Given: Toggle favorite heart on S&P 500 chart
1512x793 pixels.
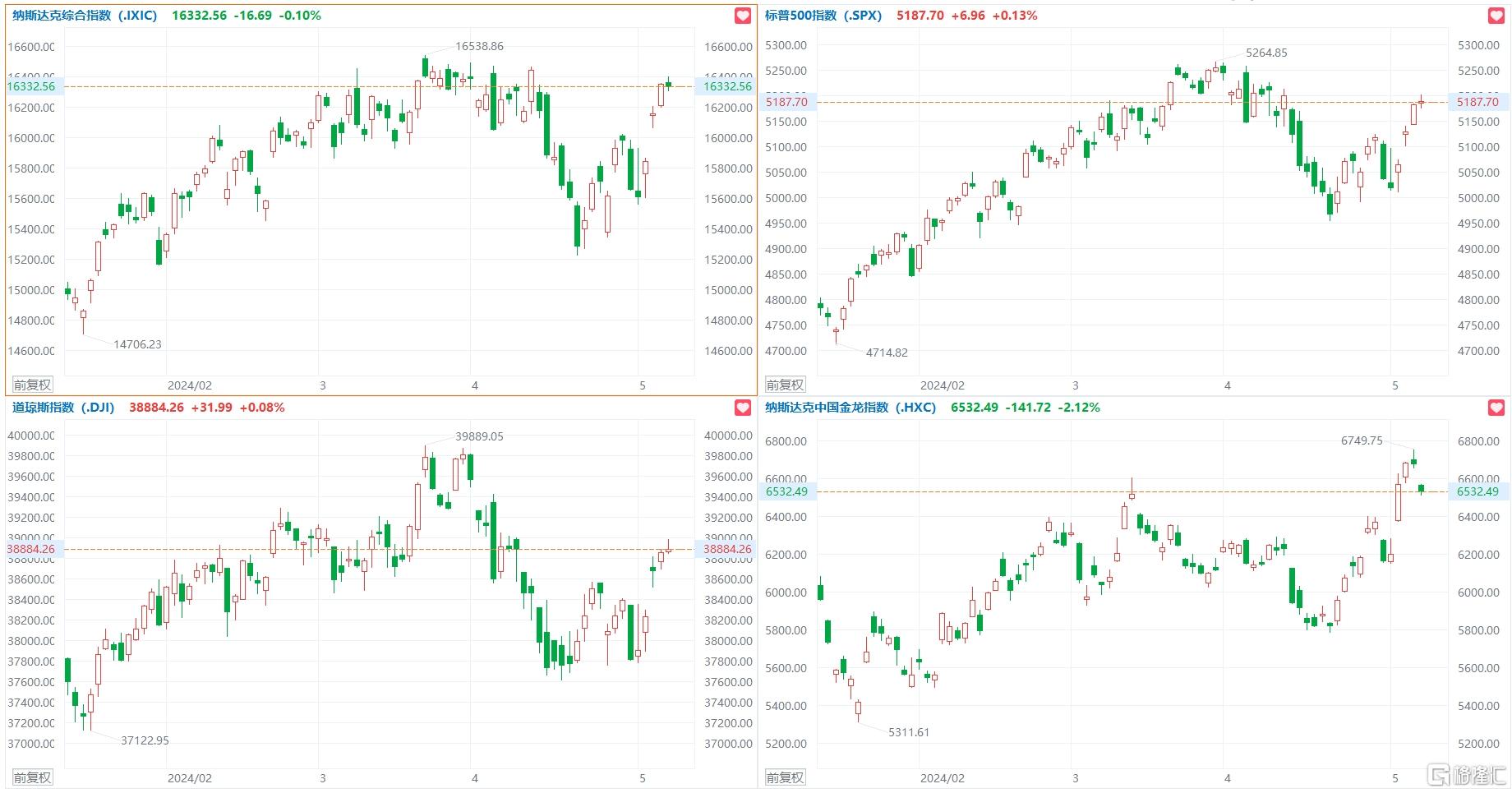Looking at the screenshot, I should (1496, 16).
